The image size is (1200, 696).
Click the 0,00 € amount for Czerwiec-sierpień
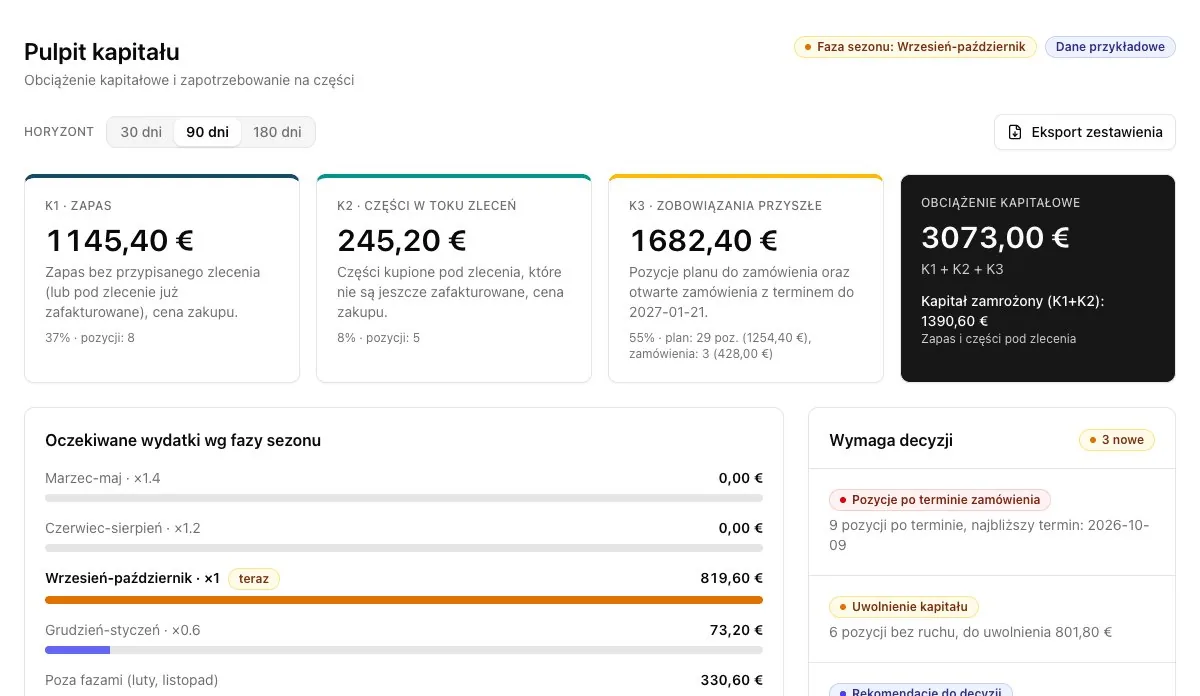(741, 528)
